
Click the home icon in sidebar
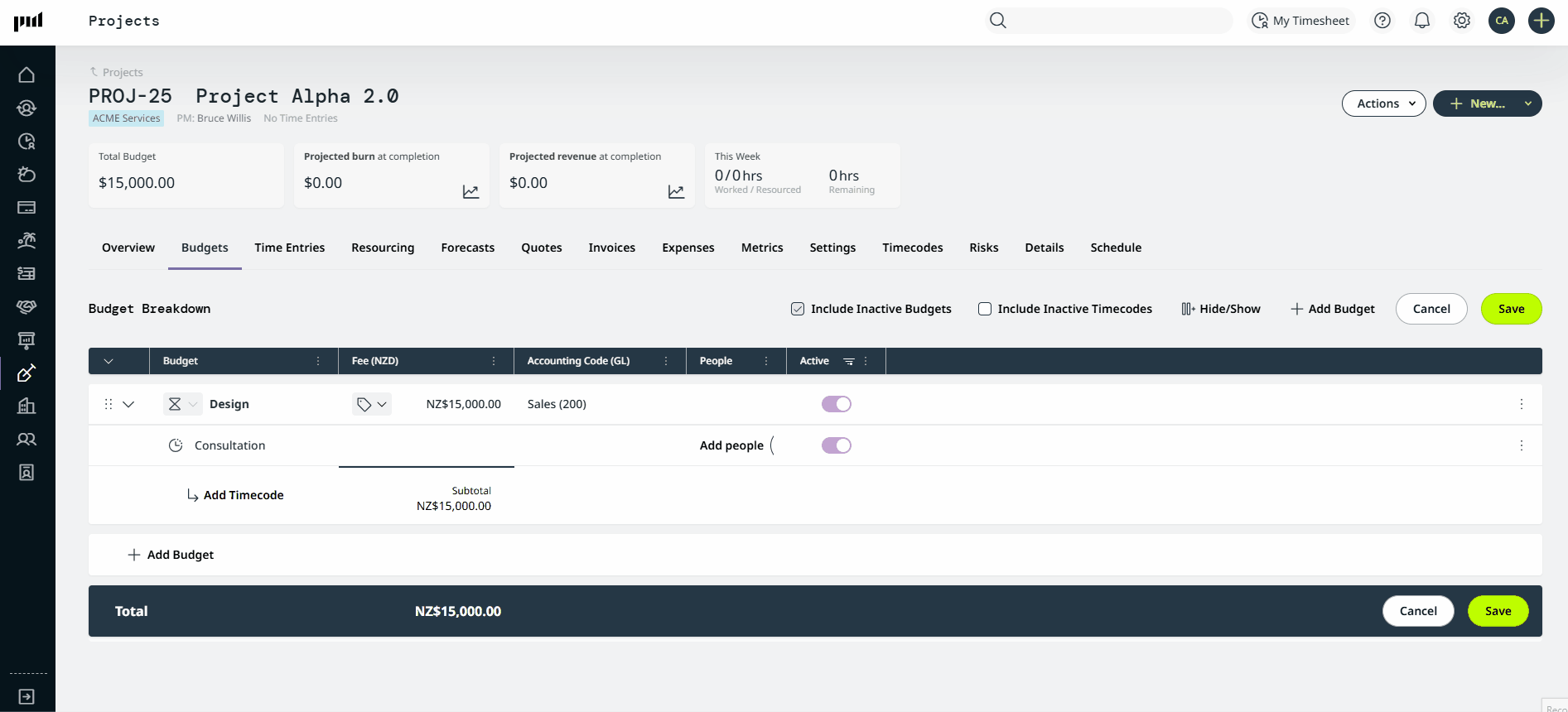pos(27,75)
